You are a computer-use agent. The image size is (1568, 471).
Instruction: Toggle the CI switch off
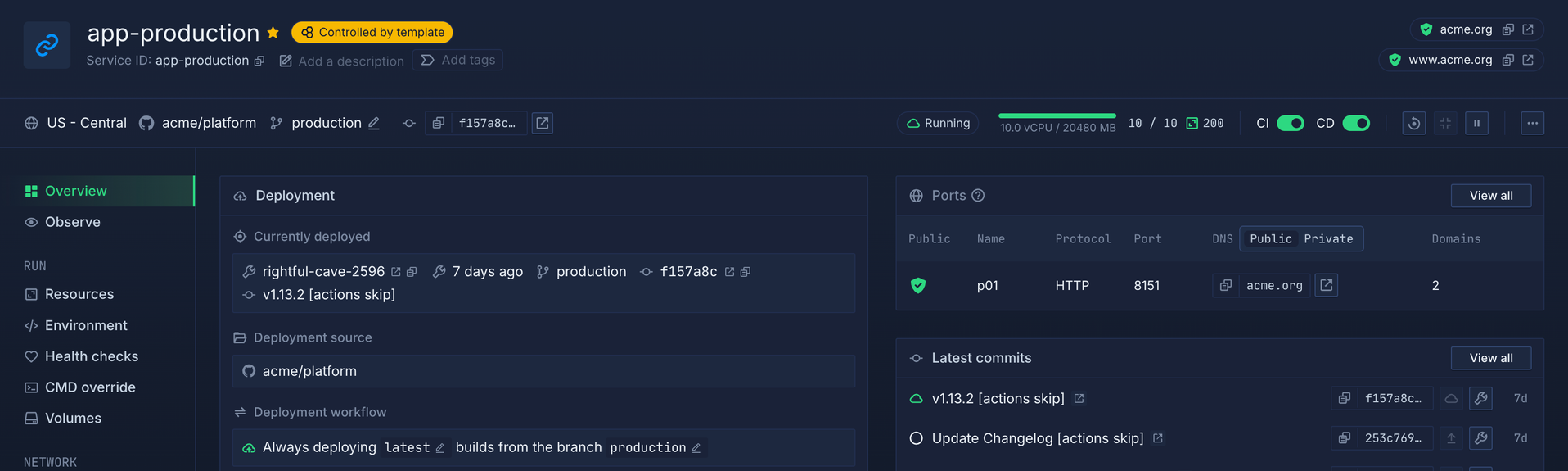point(1291,123)
